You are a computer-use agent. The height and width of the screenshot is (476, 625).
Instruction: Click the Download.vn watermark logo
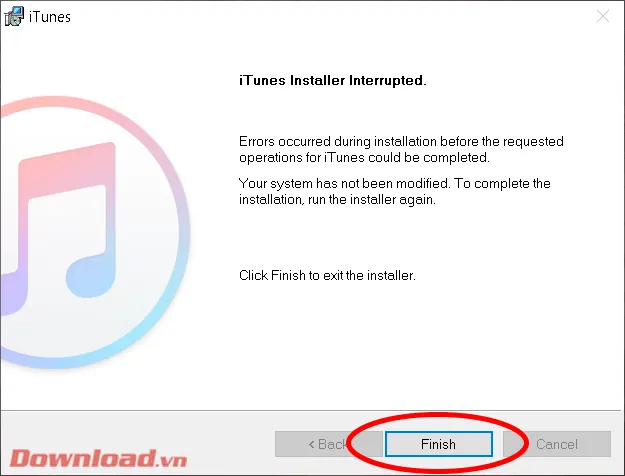coord(98,458)
